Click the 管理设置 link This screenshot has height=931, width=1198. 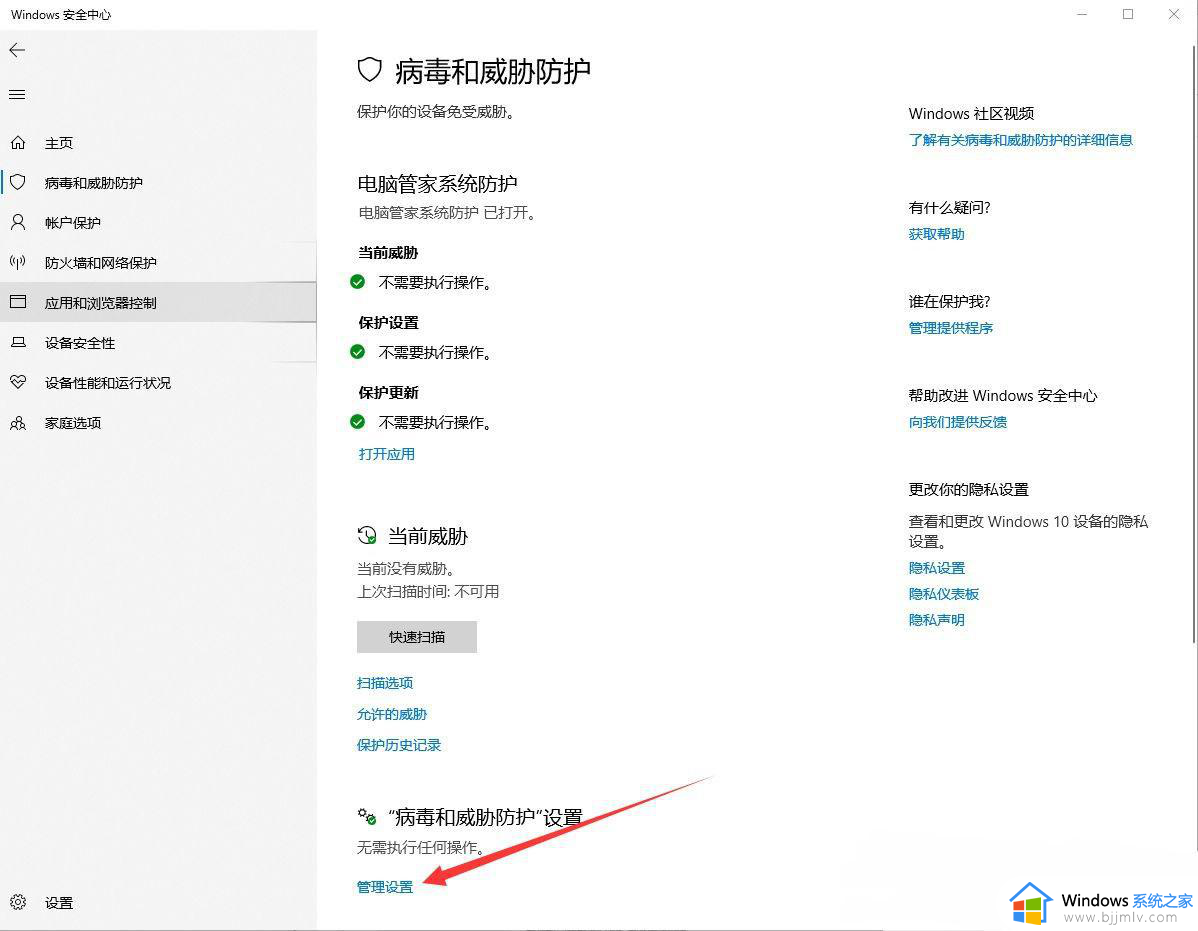pyautogui.click(x=385, y=887)
